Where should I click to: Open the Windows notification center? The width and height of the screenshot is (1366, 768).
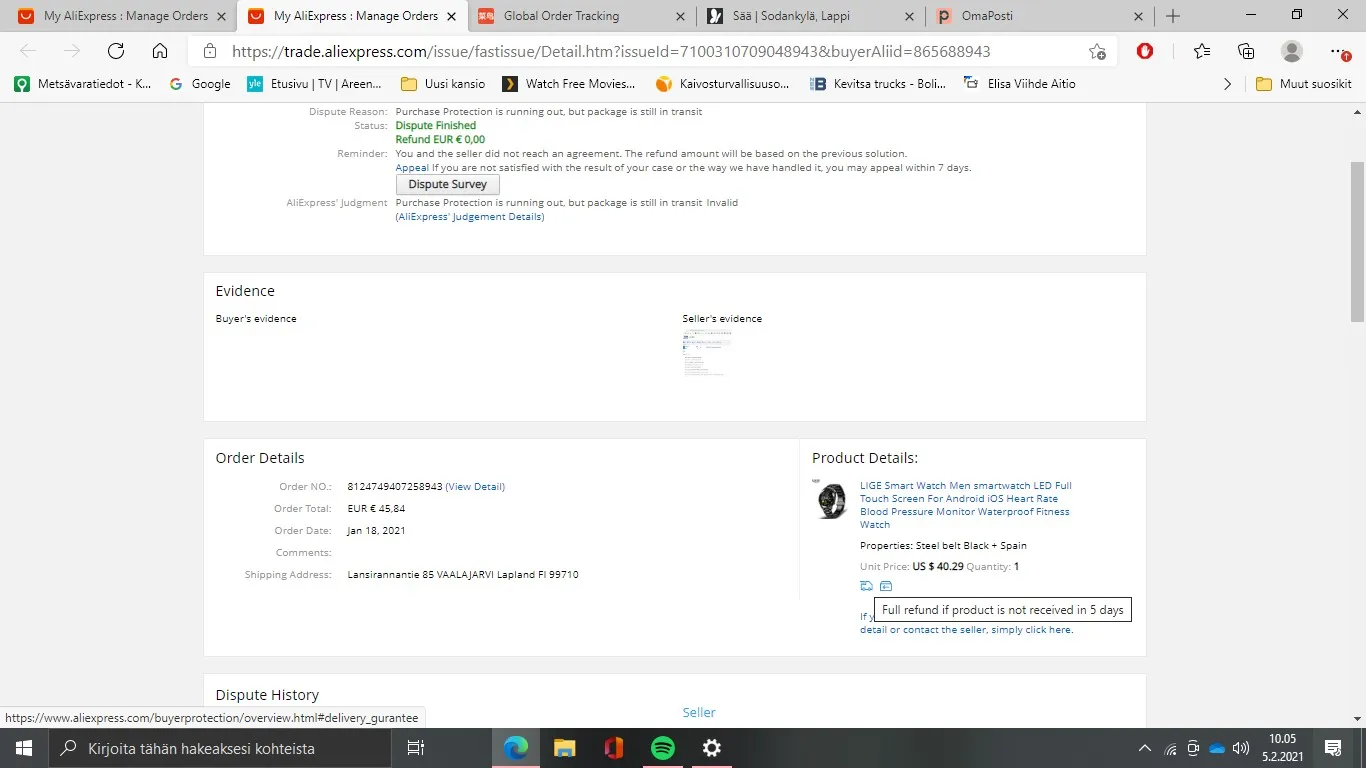[x=1333, y=748]
